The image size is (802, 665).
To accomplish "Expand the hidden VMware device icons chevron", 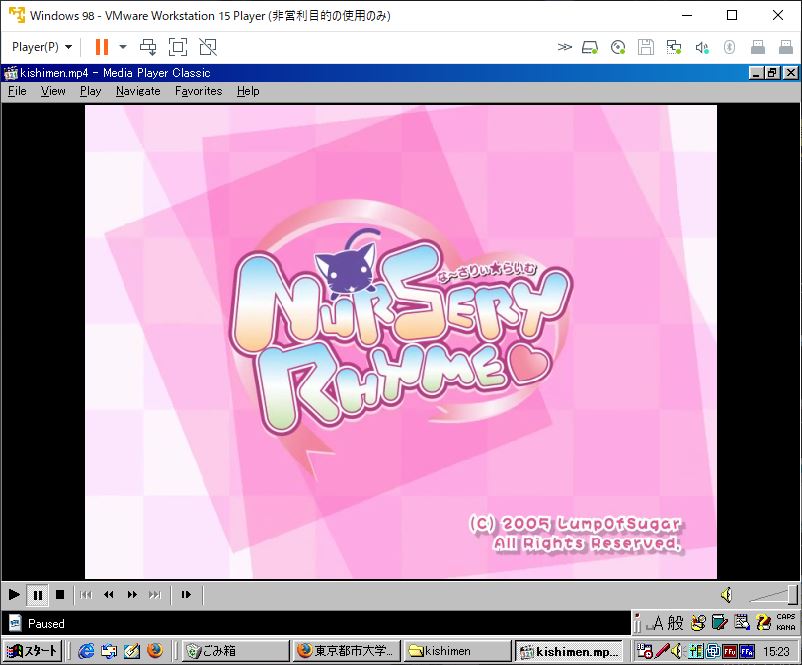I will [564, 47].
